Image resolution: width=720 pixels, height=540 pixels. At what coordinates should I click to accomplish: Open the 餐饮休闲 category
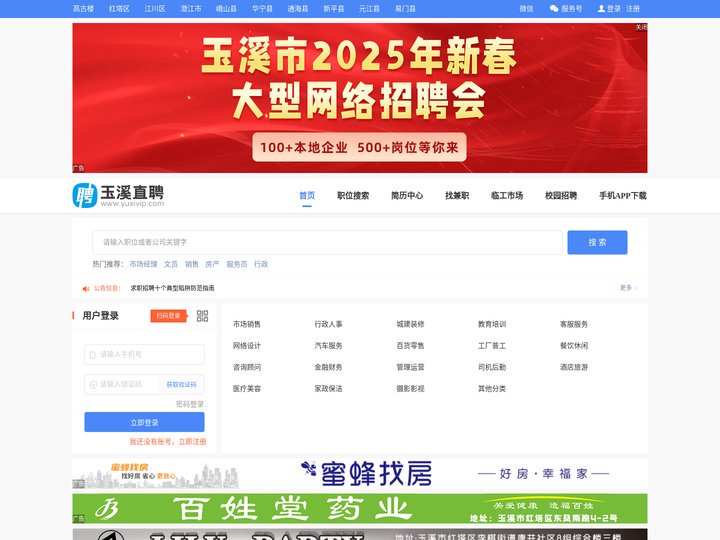click(574, 346)
